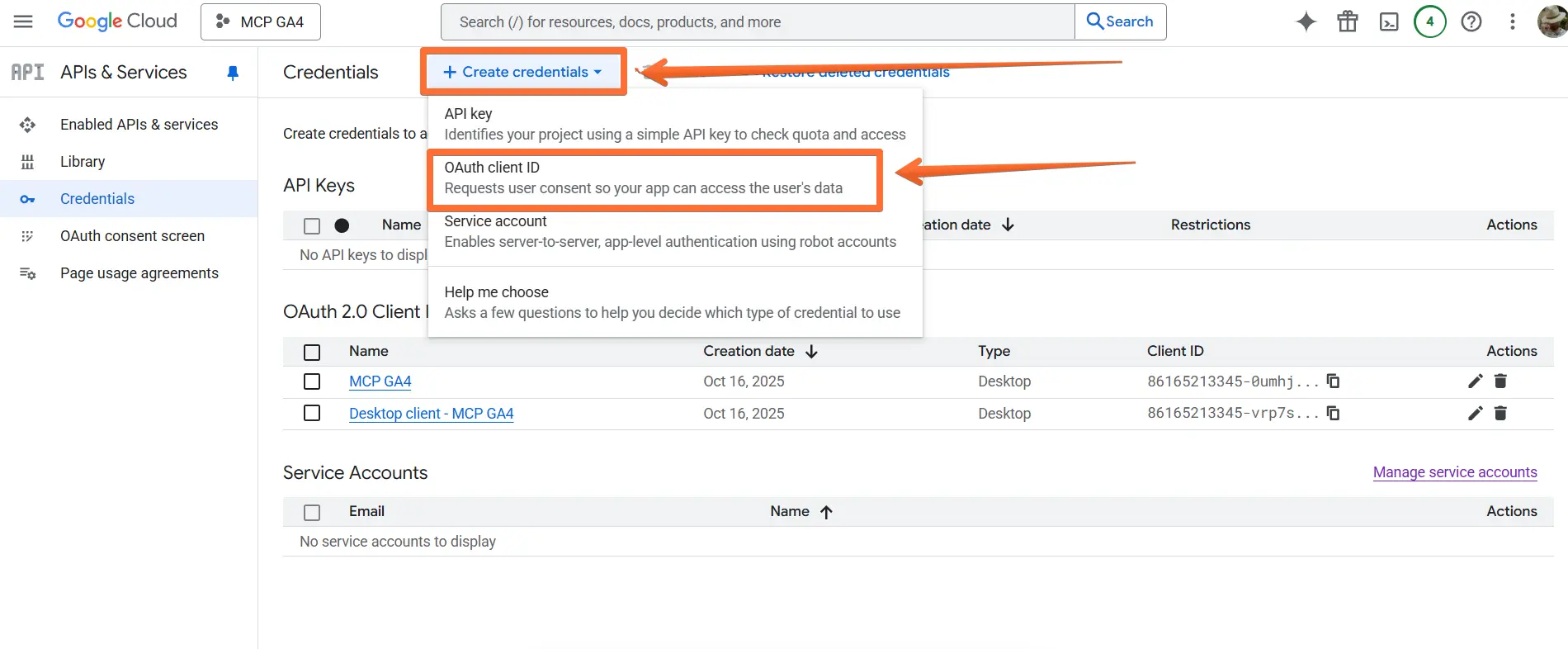Click the Search button

(x=1120, y=21)
